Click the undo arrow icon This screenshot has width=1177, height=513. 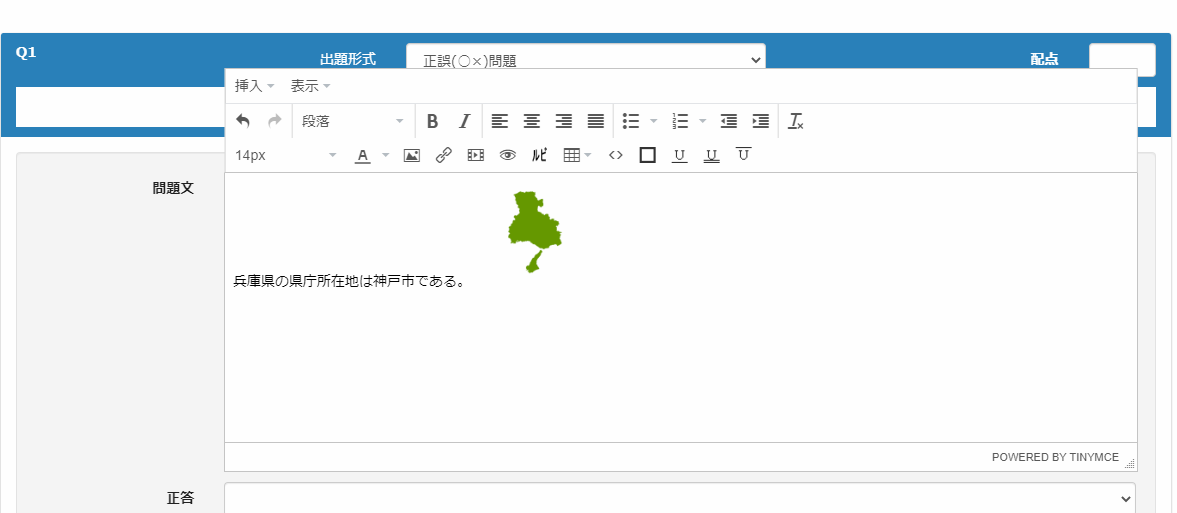[x=243, y=121]
